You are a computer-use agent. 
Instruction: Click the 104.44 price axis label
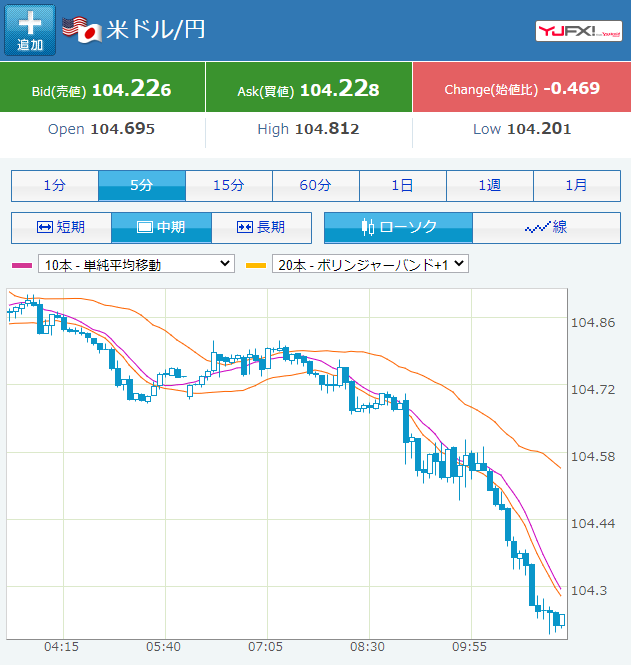[593, 524]
